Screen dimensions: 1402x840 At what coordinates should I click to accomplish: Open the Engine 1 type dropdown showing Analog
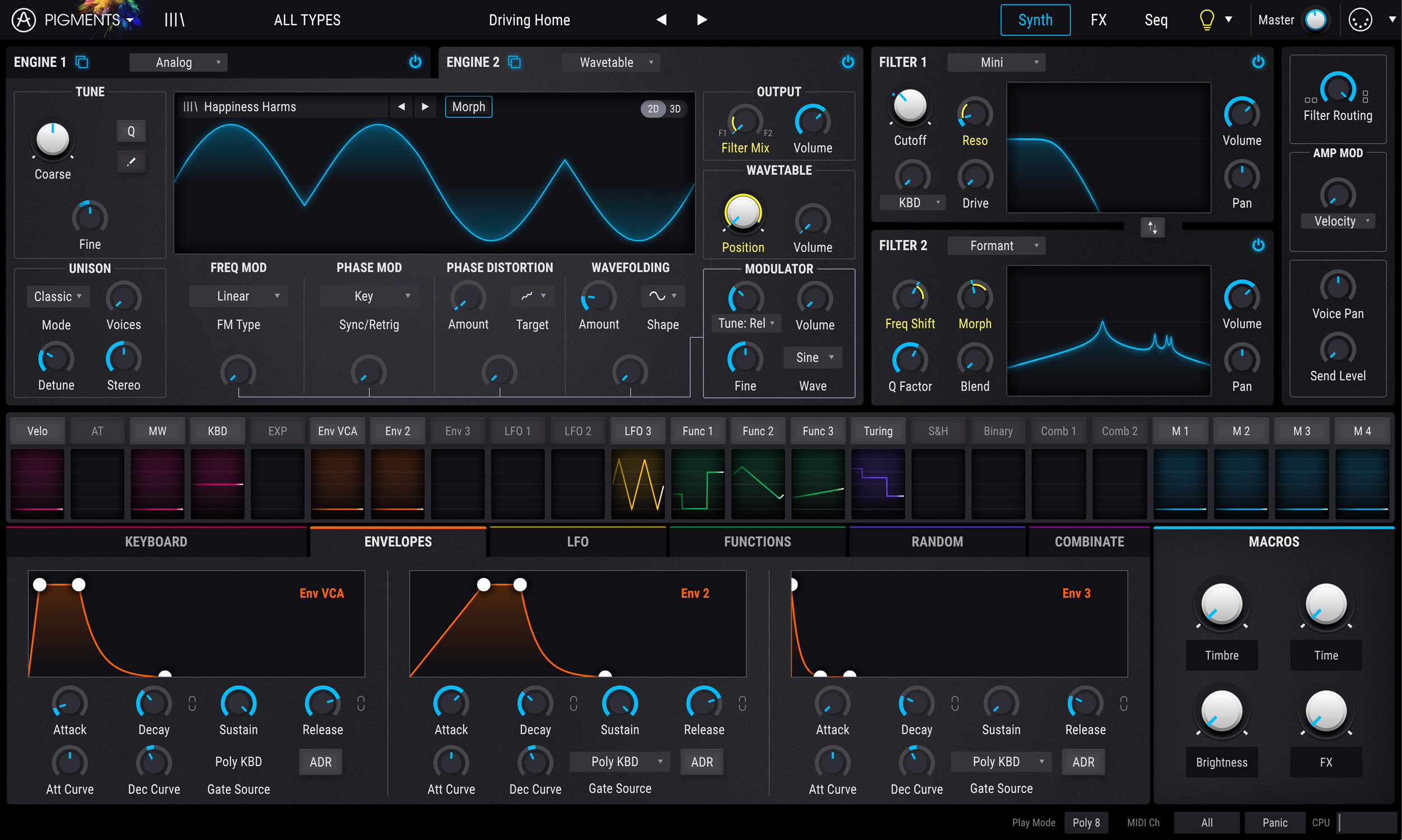point(178,62)
